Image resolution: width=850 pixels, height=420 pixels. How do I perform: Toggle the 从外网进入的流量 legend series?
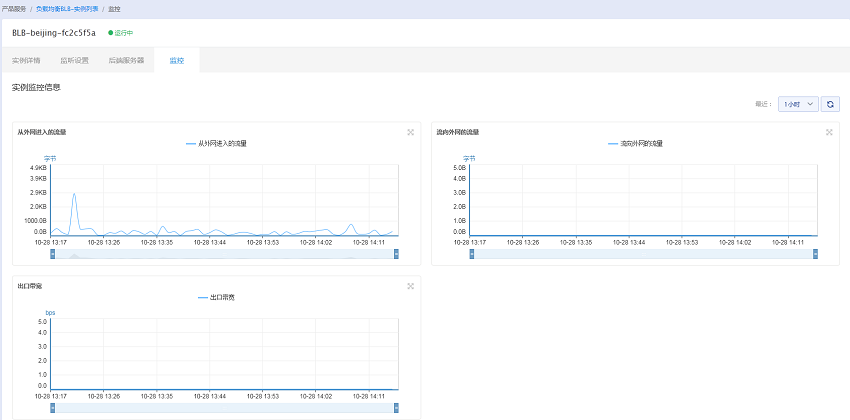click(x=216, y=144)
